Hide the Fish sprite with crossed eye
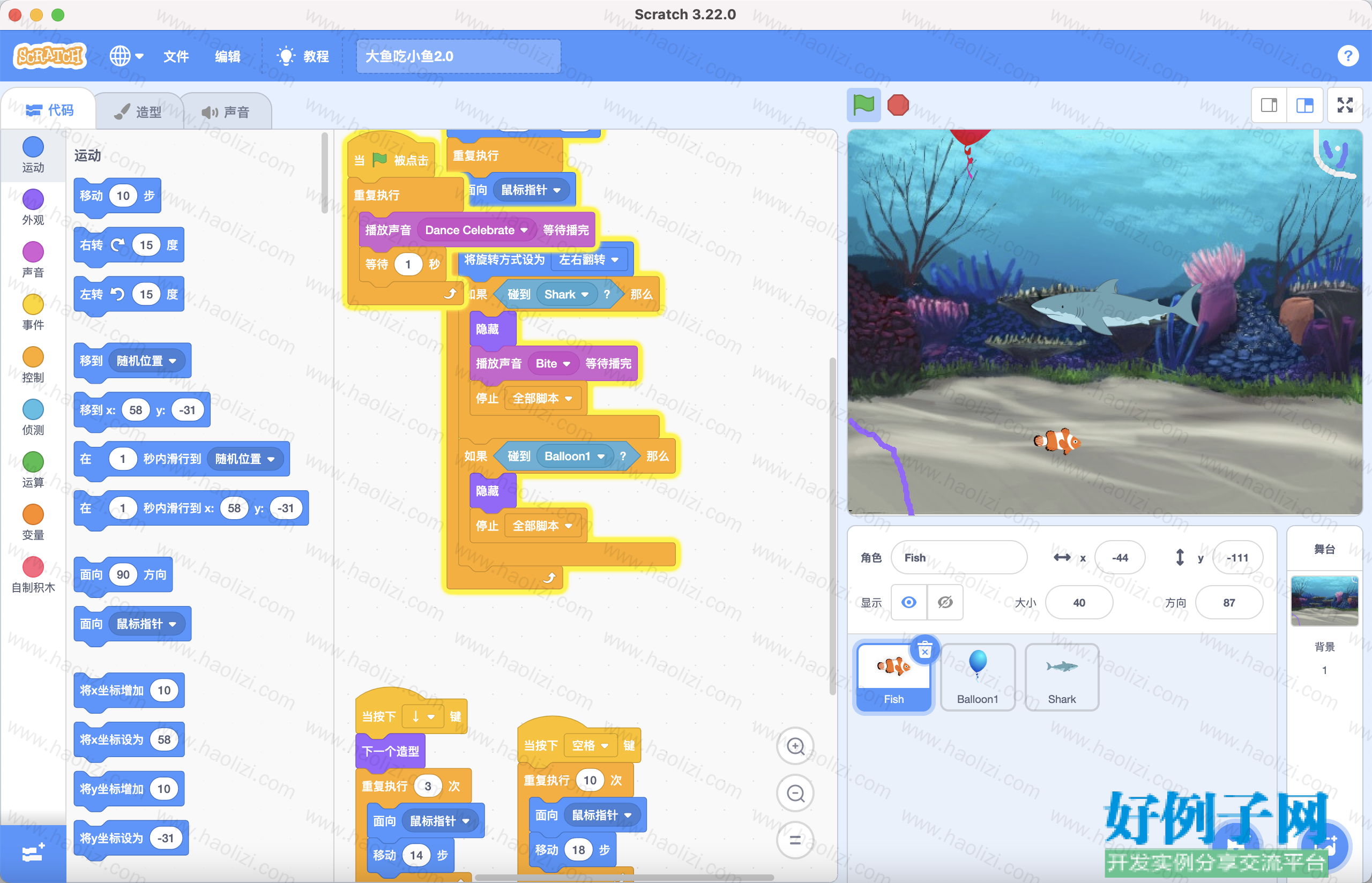The height and width of the screenshot is (883, 1372). pos(945,602)
